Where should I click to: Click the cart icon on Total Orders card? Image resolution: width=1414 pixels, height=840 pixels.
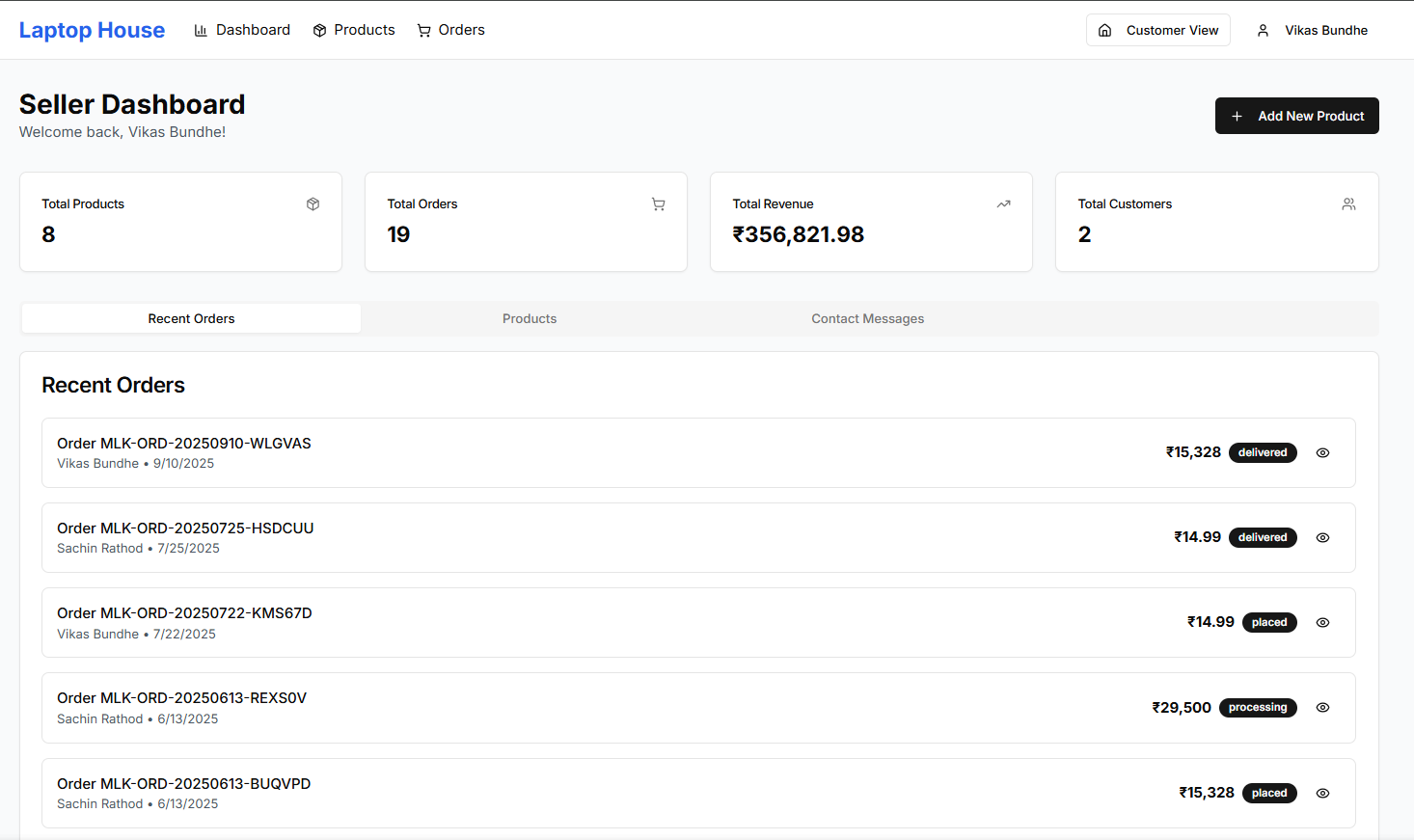(658, 203)
